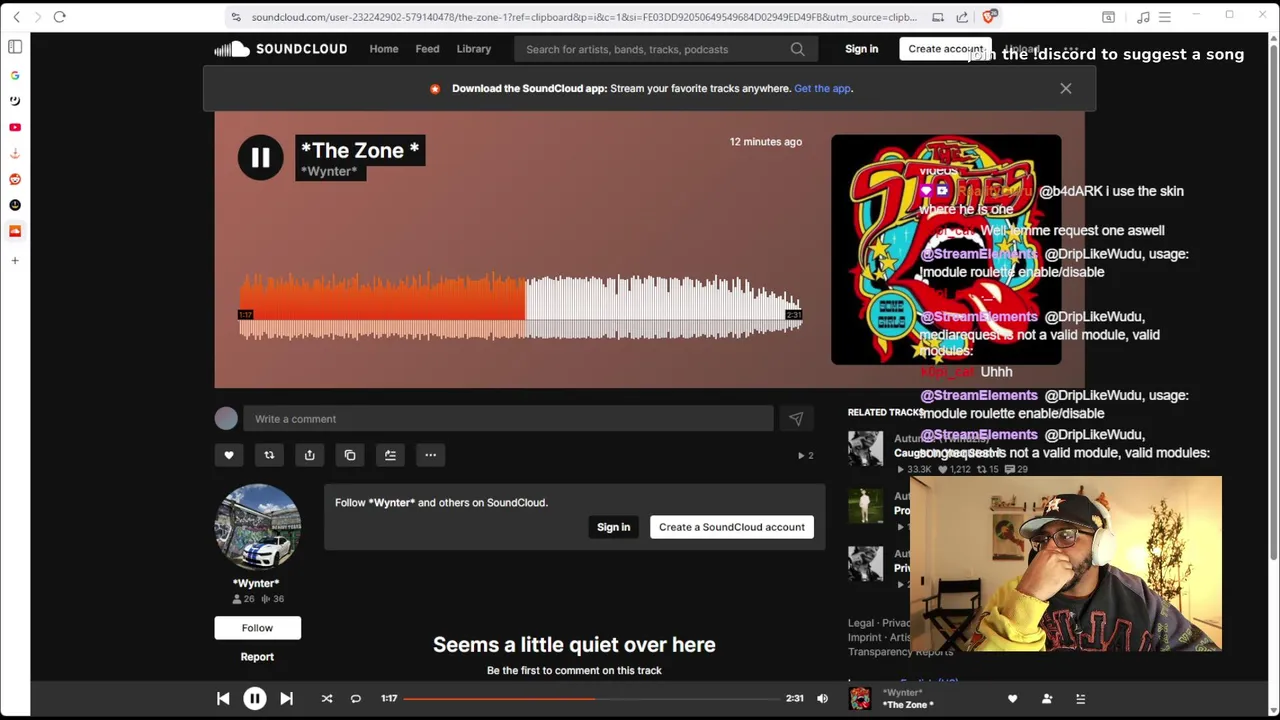The width and height of the screenshot is (1280, 720).
Task: Click the Follow button under Wynter
Action: tap(257, 628)
